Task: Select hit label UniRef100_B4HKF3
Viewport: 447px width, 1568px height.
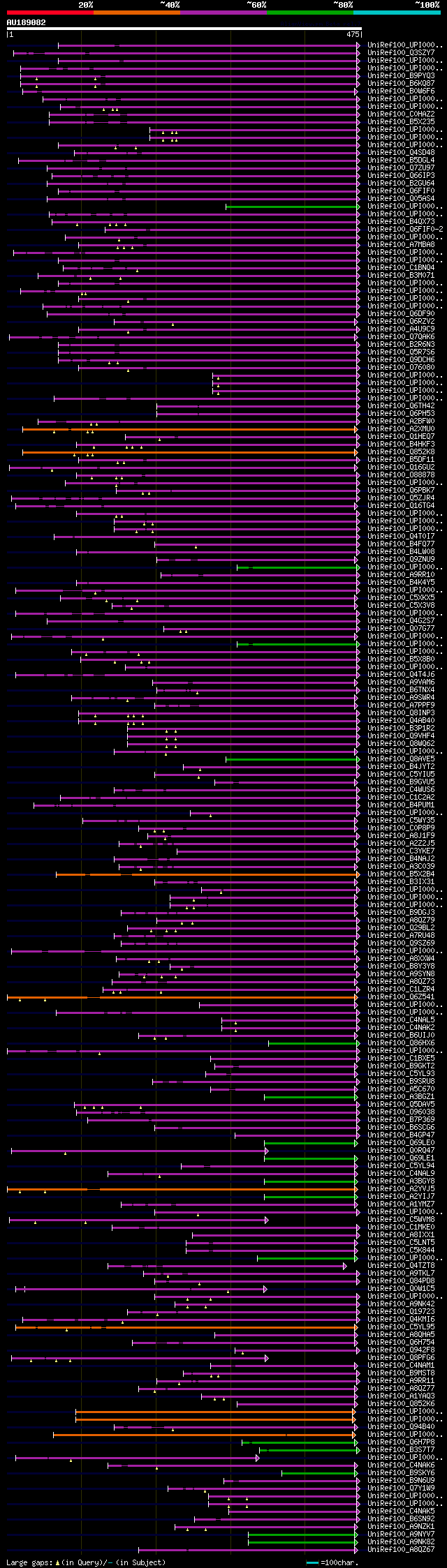Action: point(401,444)
